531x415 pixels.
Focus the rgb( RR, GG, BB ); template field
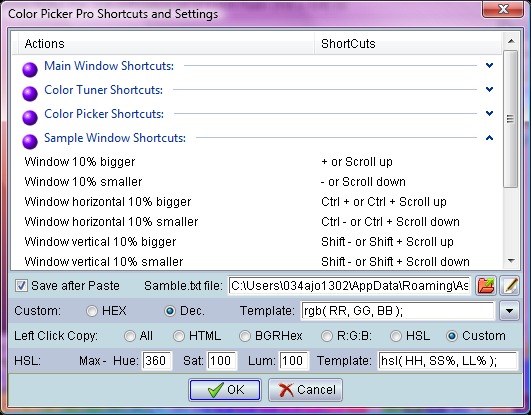point(397,311)
